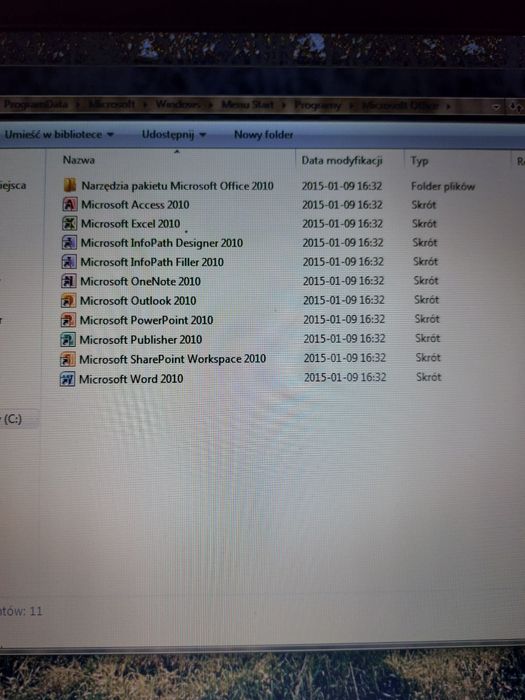The height and width of the screenshot is (700, 525).
Task: Click the Menu Start breadcrumb segment
Action: pyautogui.click(x=247, y=105)
